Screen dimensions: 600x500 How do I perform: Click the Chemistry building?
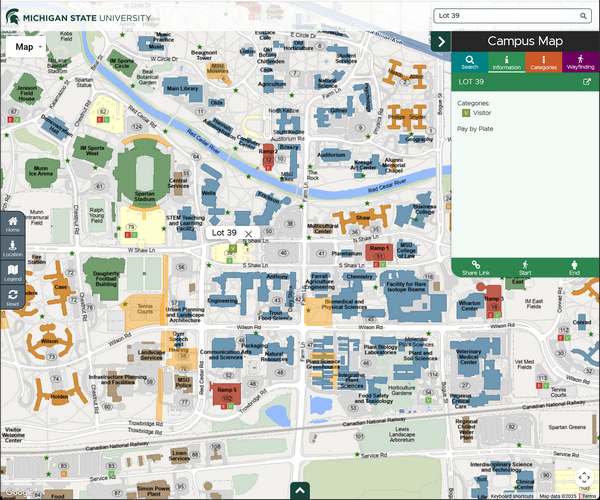click(x=359, y=276)
